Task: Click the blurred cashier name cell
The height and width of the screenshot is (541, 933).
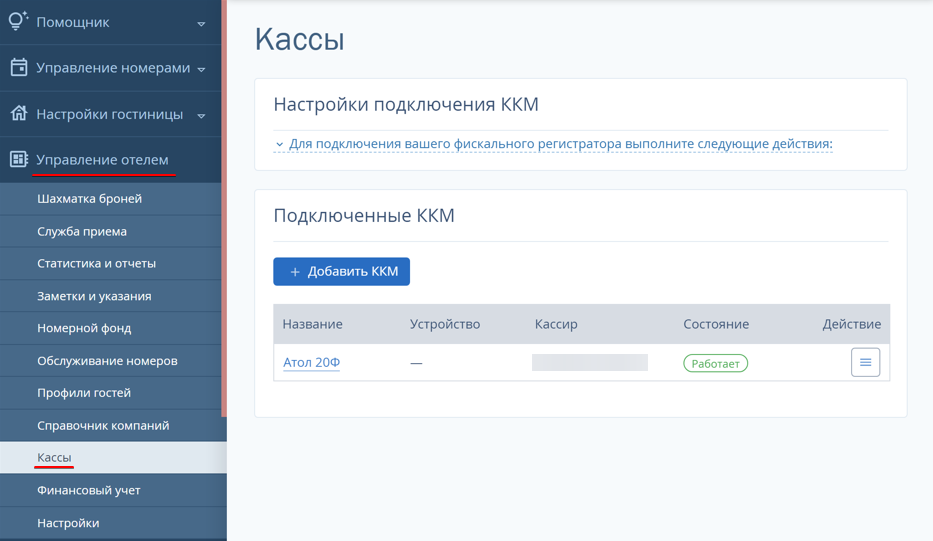Action: pos(590,362)
